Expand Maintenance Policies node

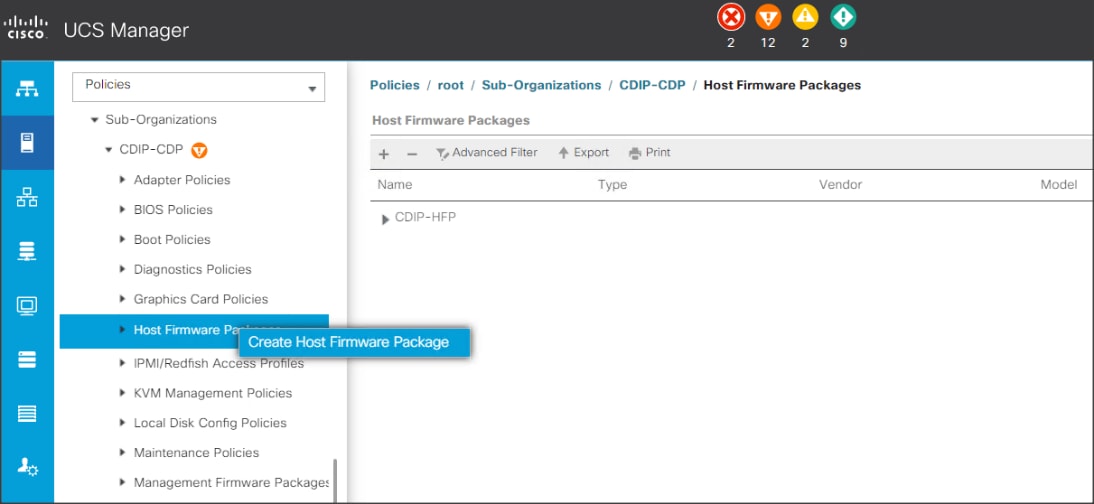click(123, 452)
